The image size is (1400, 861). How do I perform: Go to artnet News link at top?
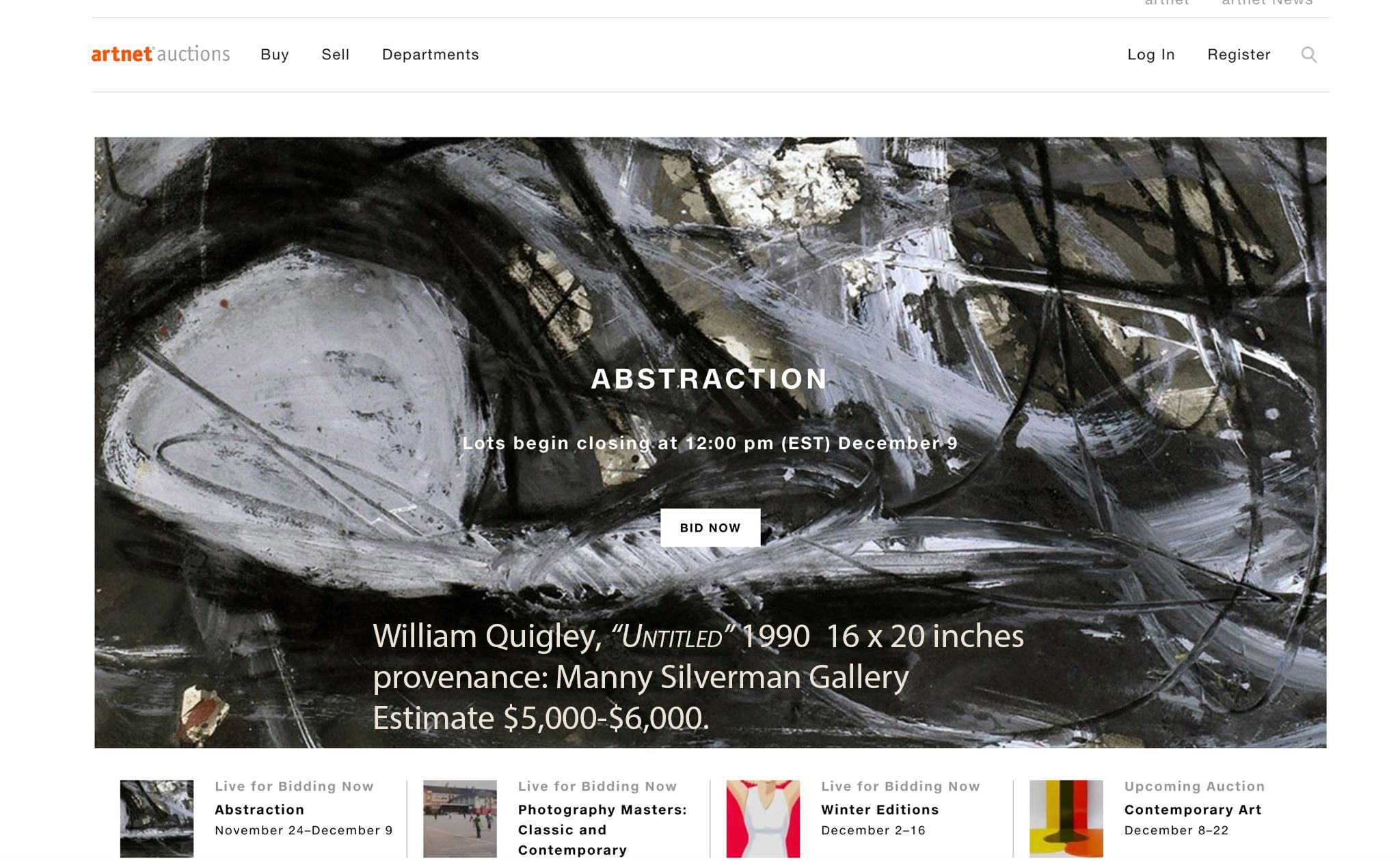tap(1267, 3)
